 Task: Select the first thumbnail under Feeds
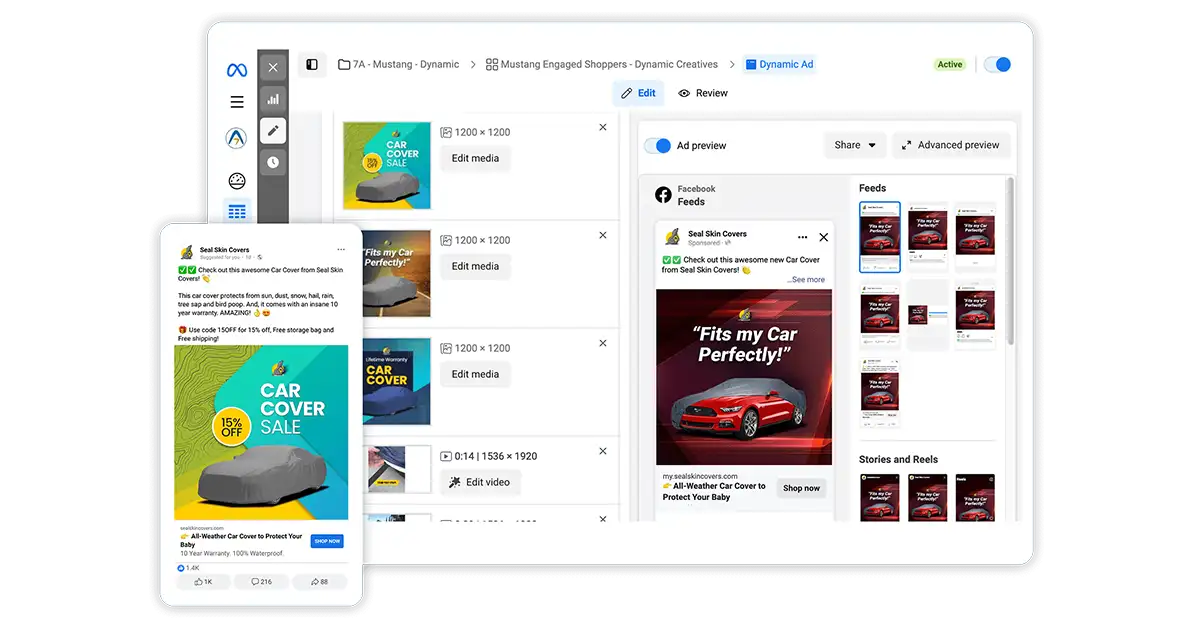(879, 237)
